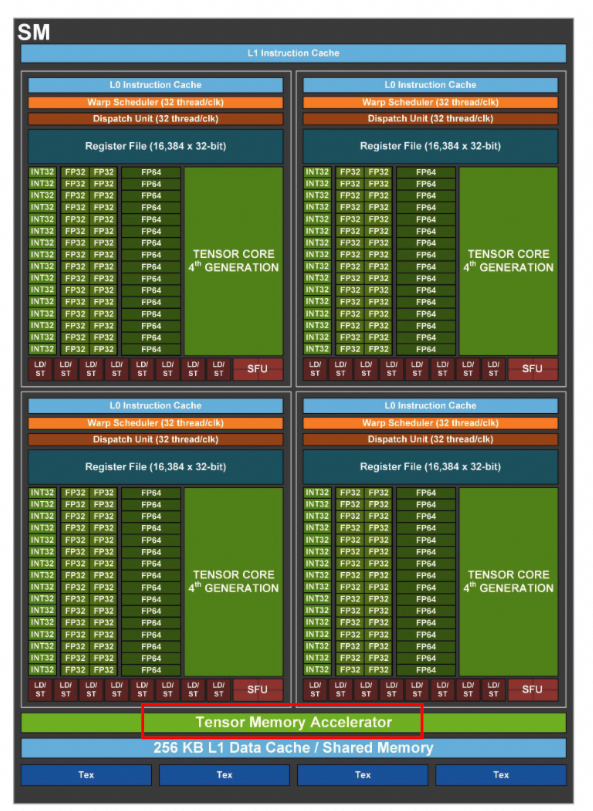Click the 256 KB L1 Data Cache block
The height and width of the screenshot is (811, 593).
click(x=293, y=748)
